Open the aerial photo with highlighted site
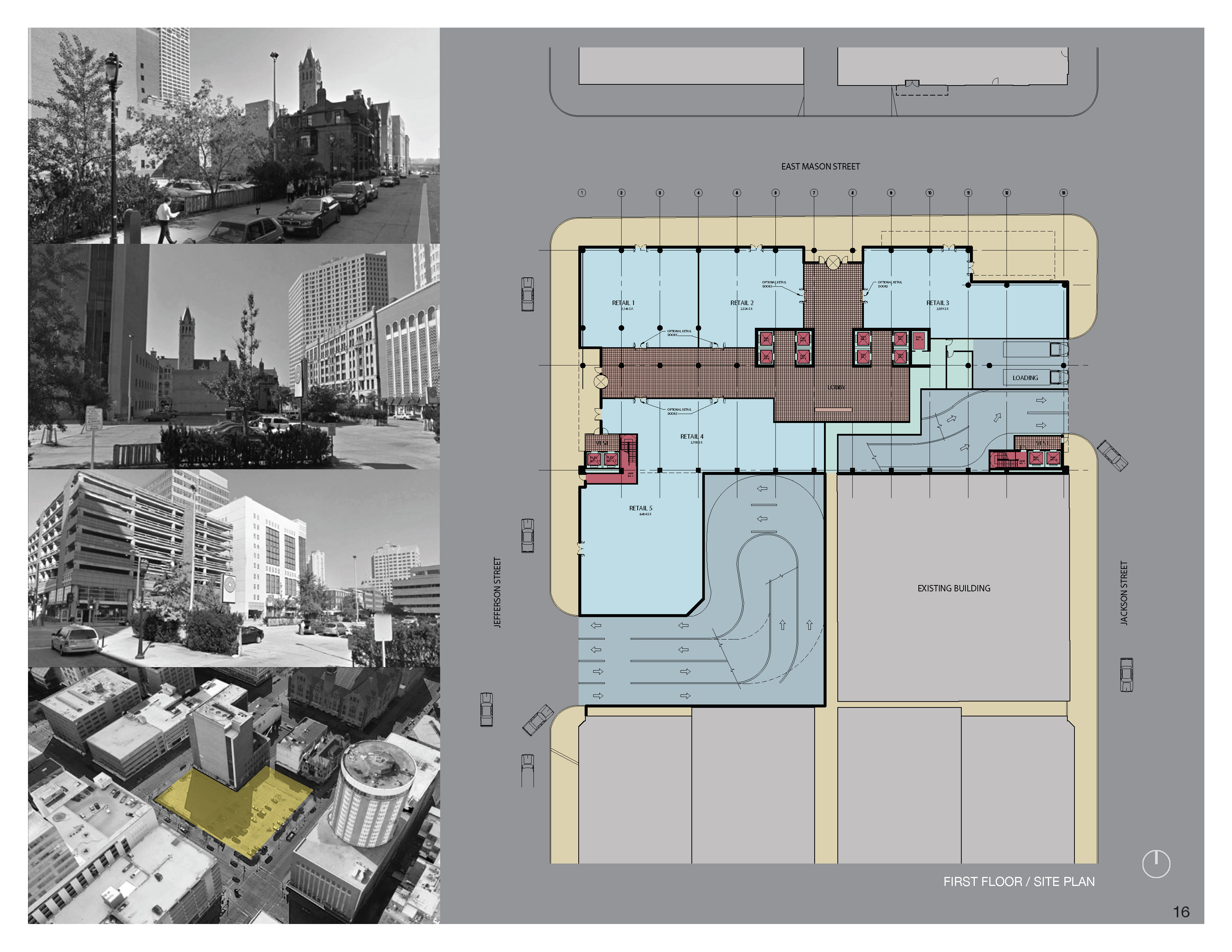Viewport: 1232px width, 952px height. point(234,795)
